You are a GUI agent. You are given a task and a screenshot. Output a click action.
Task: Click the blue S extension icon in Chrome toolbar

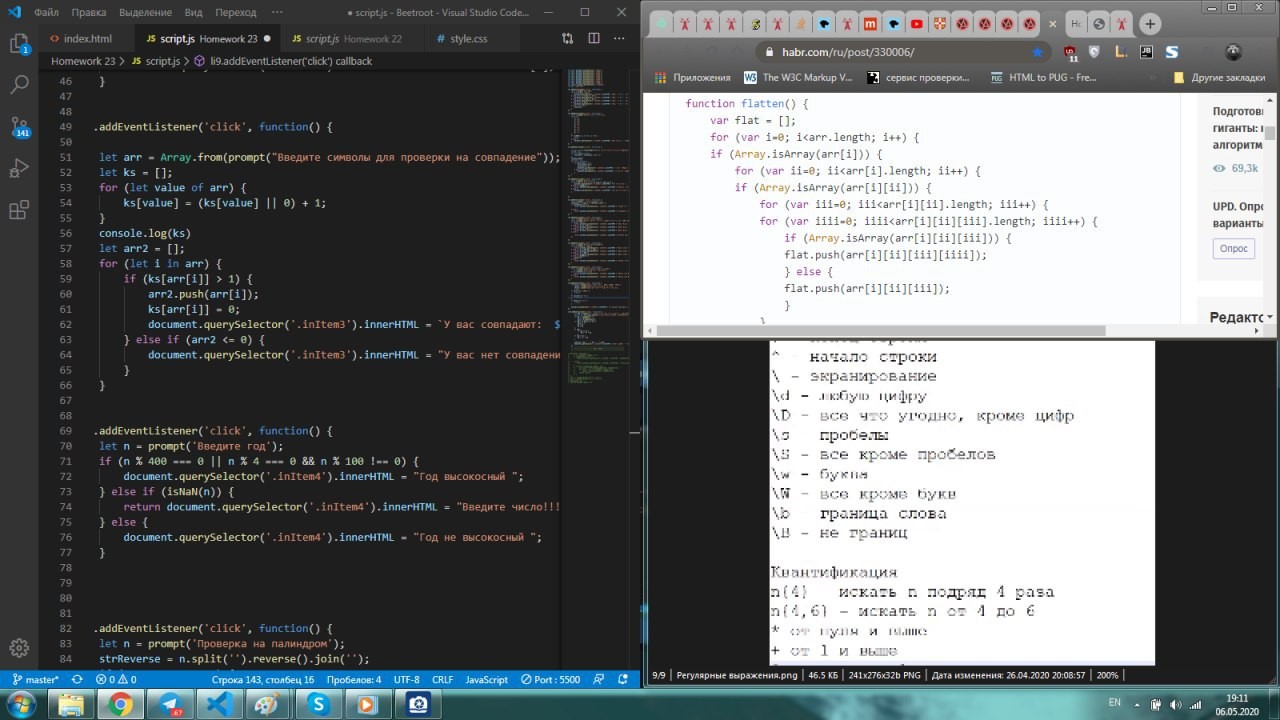pyautogui.click(x=1171, y=52)
